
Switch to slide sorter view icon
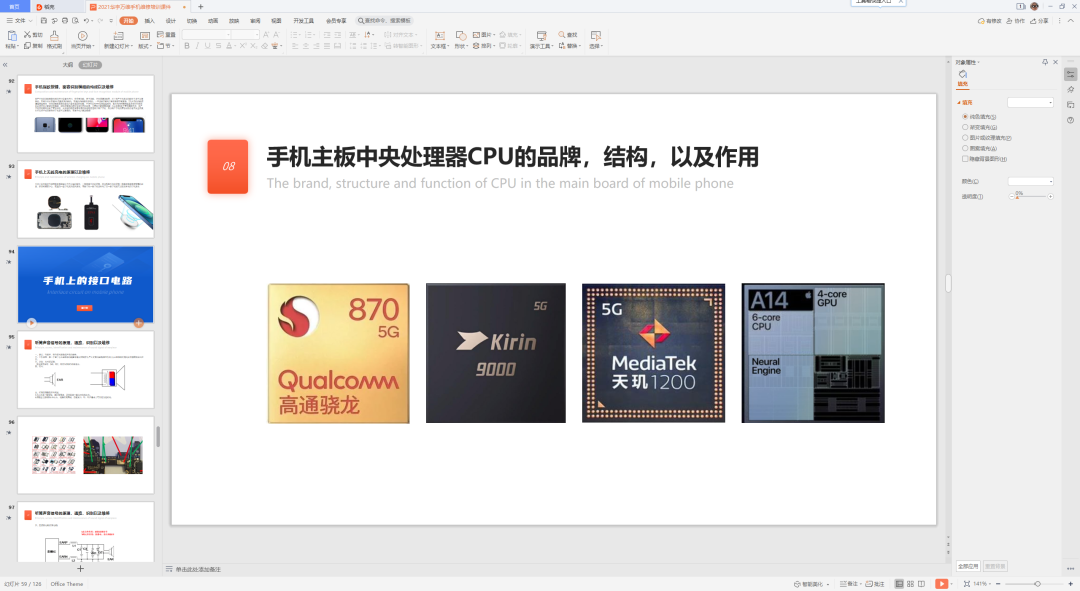[x=911, y=583]
